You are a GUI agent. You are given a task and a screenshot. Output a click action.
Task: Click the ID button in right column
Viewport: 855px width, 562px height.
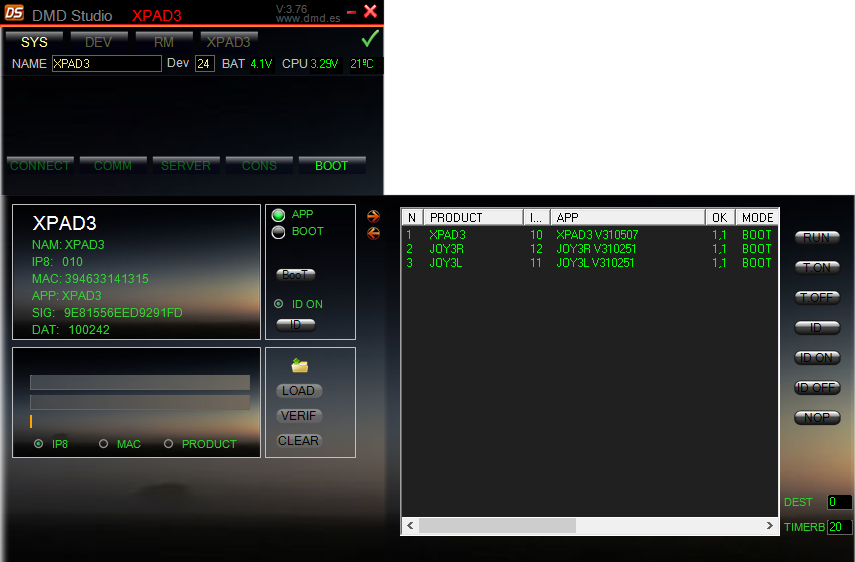click(817, 328)
